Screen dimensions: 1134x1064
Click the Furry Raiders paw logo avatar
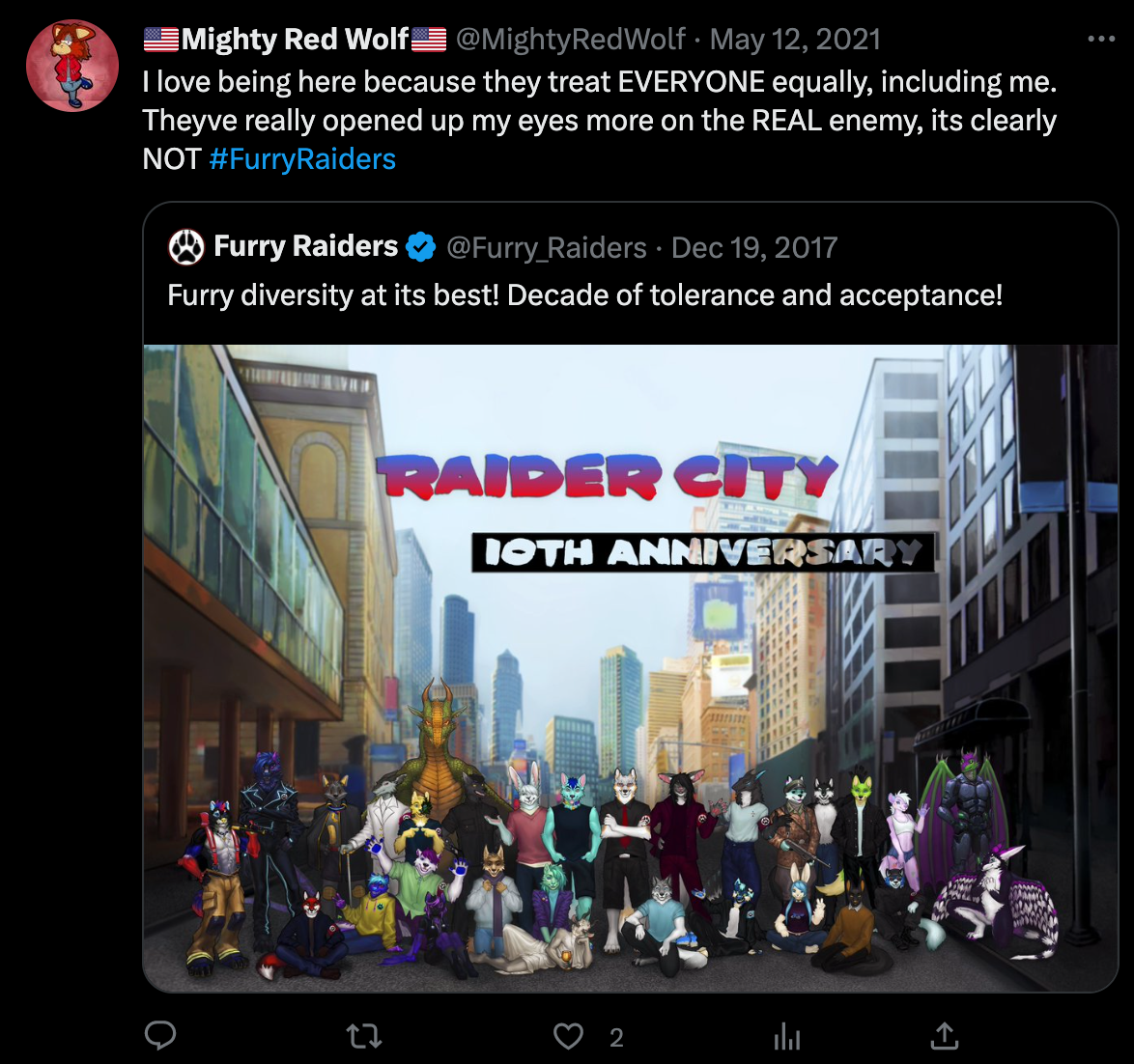186,247
